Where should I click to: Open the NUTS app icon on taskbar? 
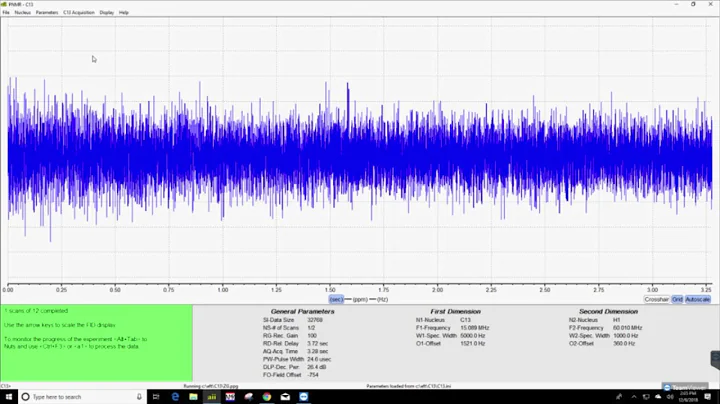point(230,397)
